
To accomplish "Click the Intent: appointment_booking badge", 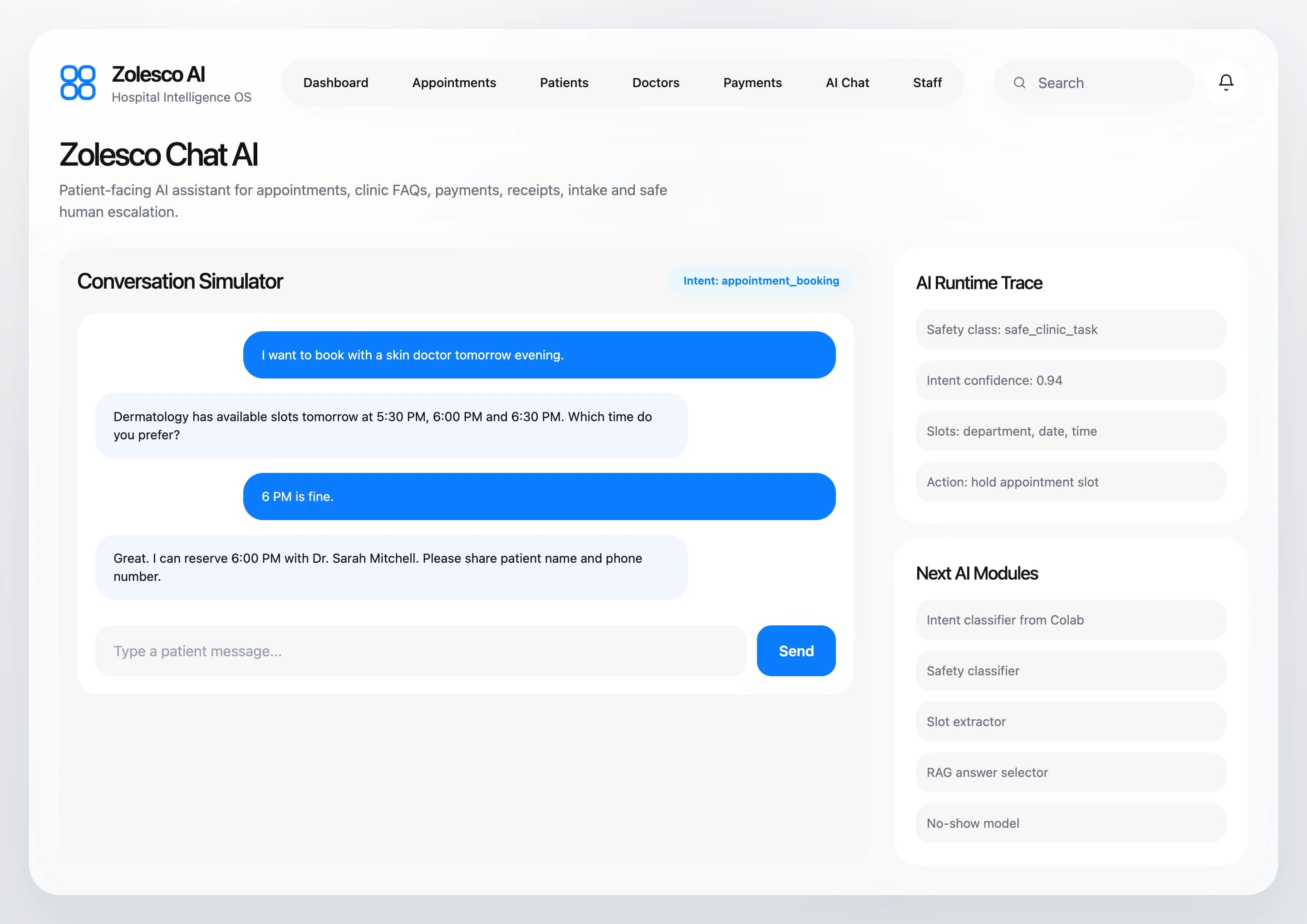I will tap(761, 280).
